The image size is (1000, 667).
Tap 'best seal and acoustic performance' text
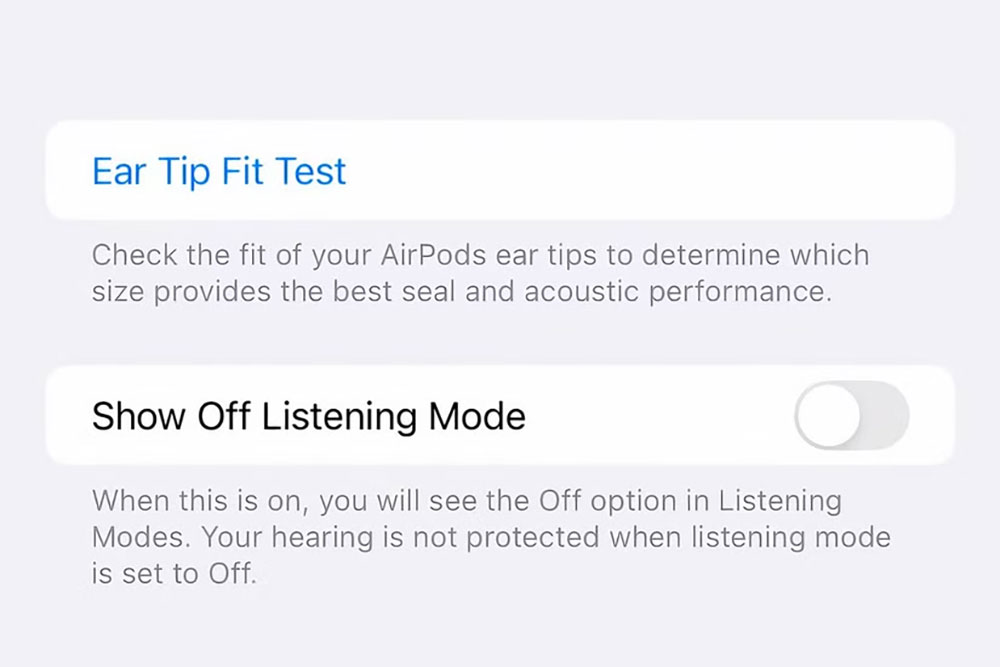coord(582,291)
